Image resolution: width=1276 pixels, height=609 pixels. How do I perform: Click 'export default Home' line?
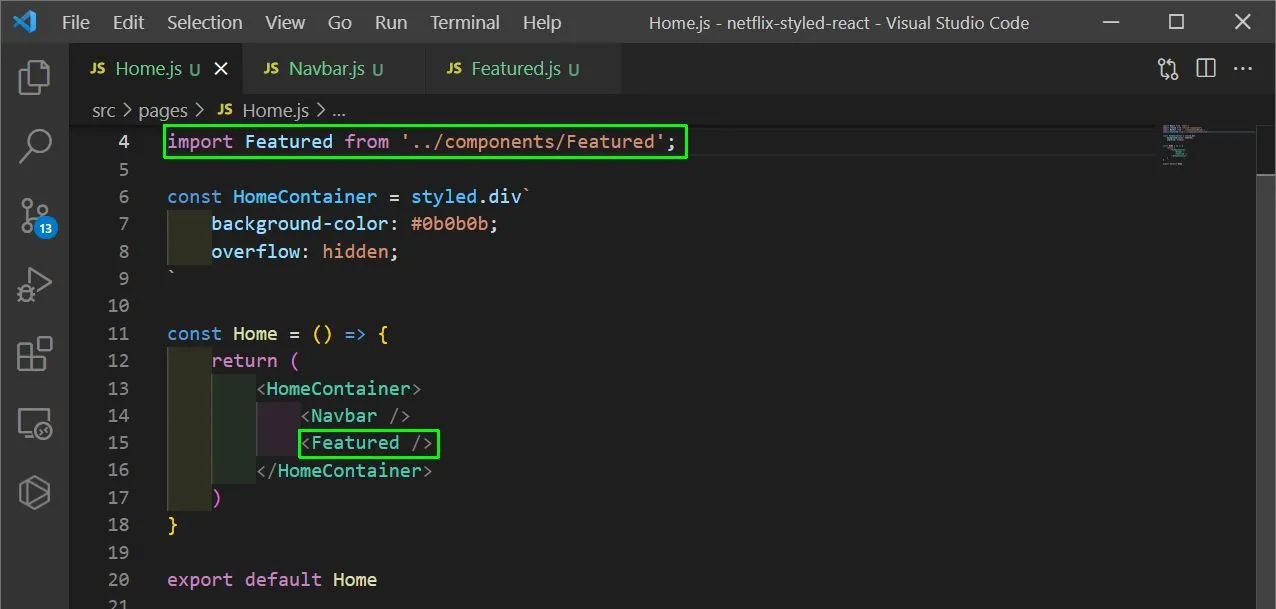(272, 580)
